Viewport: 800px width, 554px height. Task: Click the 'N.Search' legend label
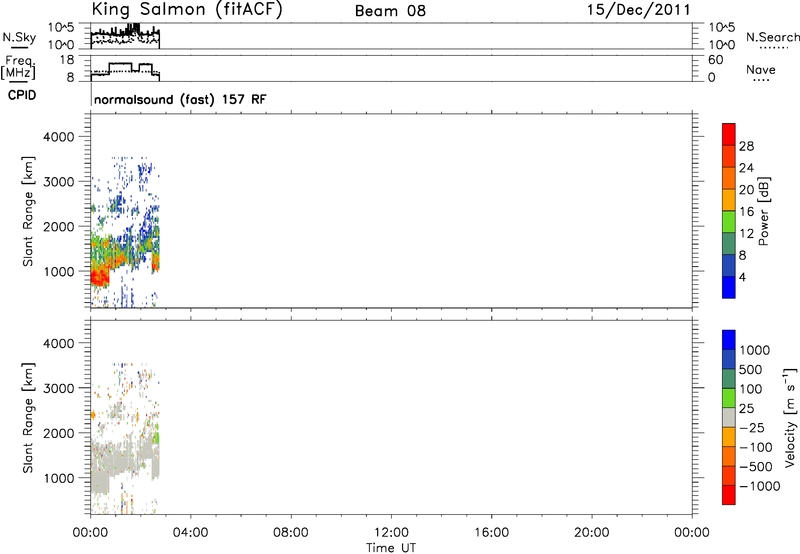(x=772, y=37)
